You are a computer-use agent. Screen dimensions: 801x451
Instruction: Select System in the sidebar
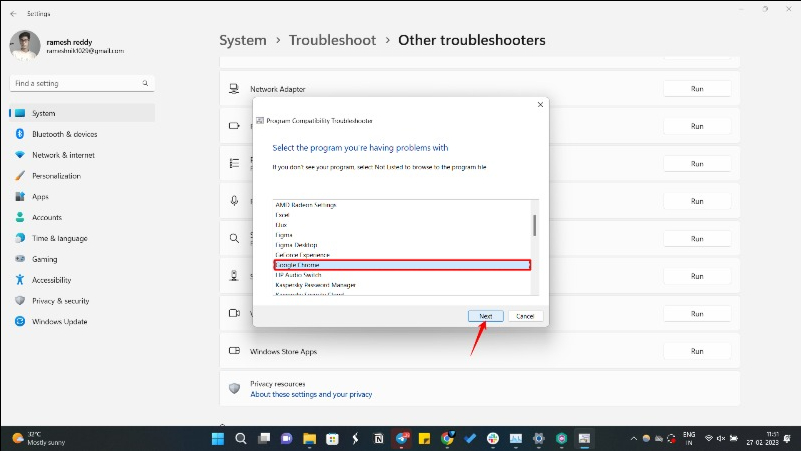[82, 113]
